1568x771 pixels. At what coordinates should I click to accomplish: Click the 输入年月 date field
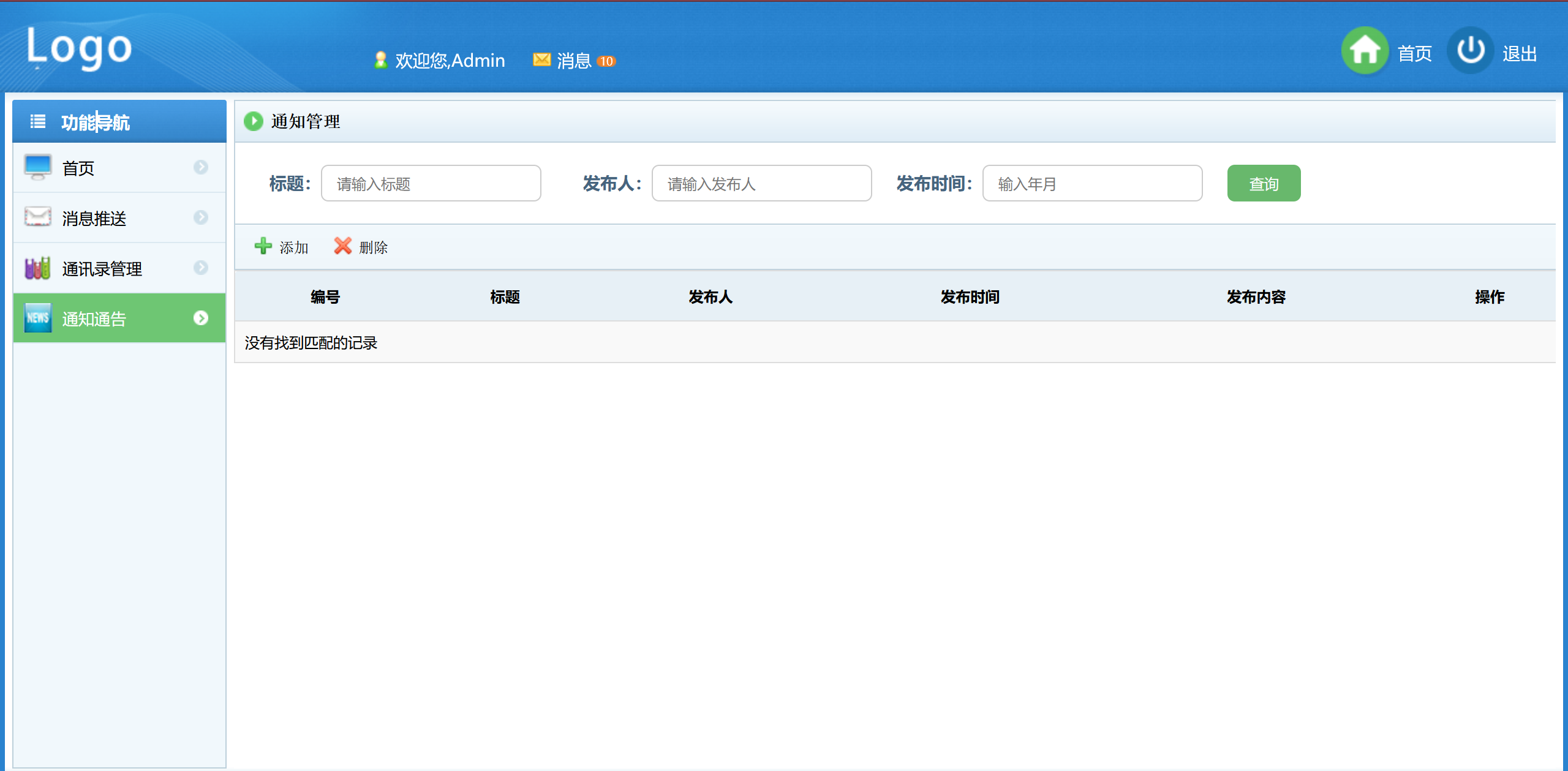pos(1092,184)
